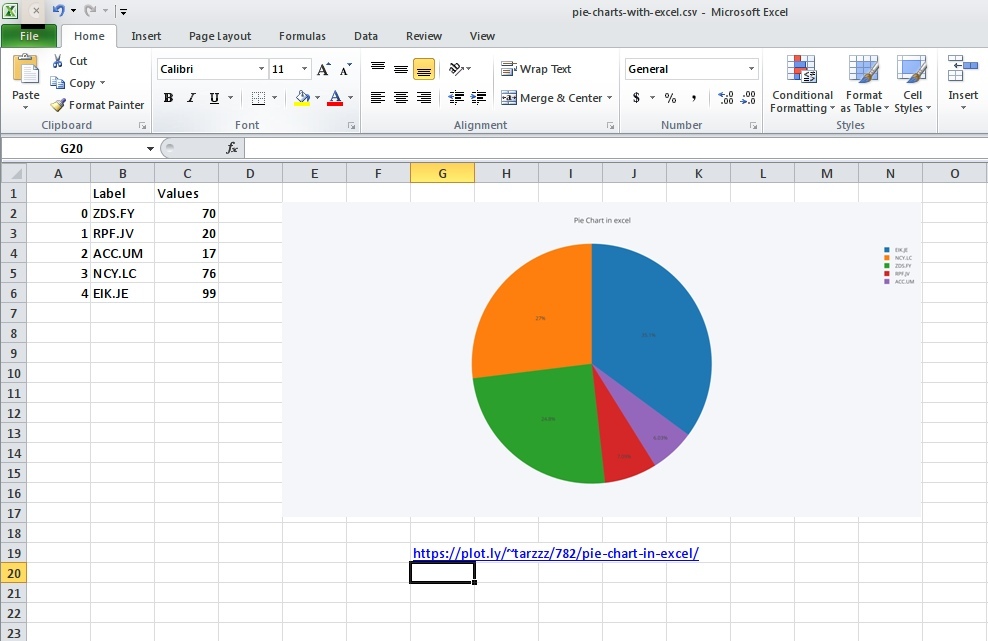Center text horizontally
988x641 pixels.
[401, 98]
